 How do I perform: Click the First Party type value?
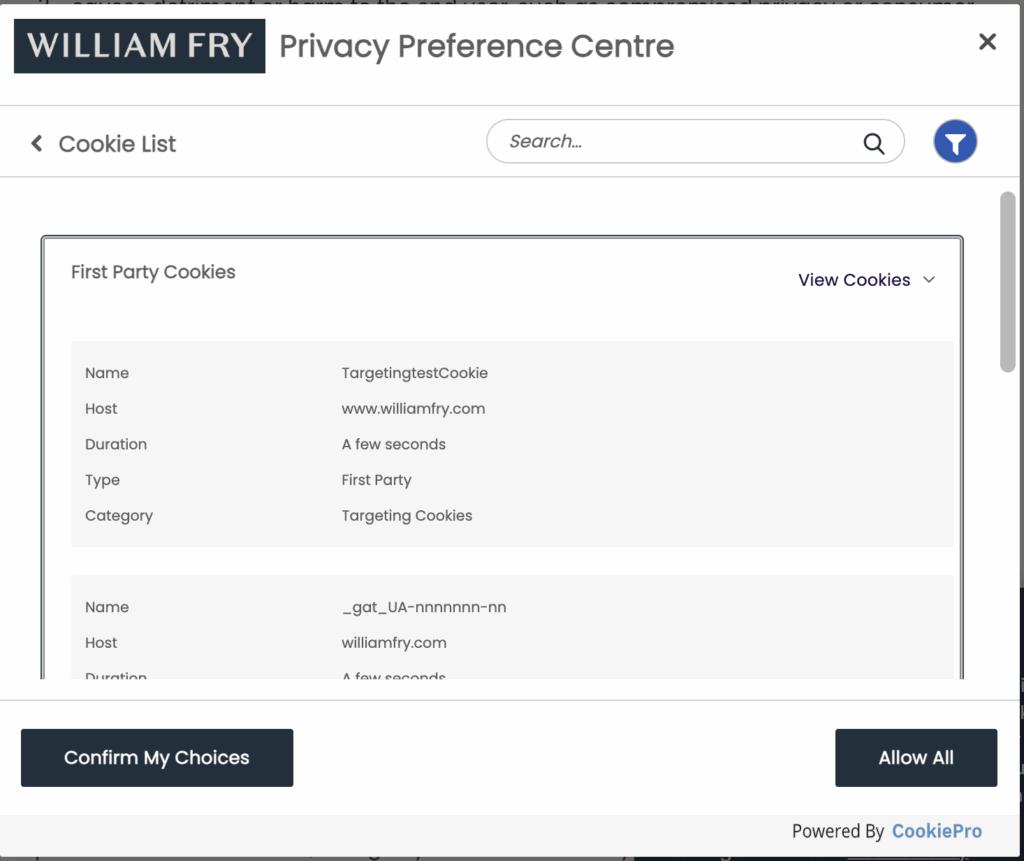[376, 480]
